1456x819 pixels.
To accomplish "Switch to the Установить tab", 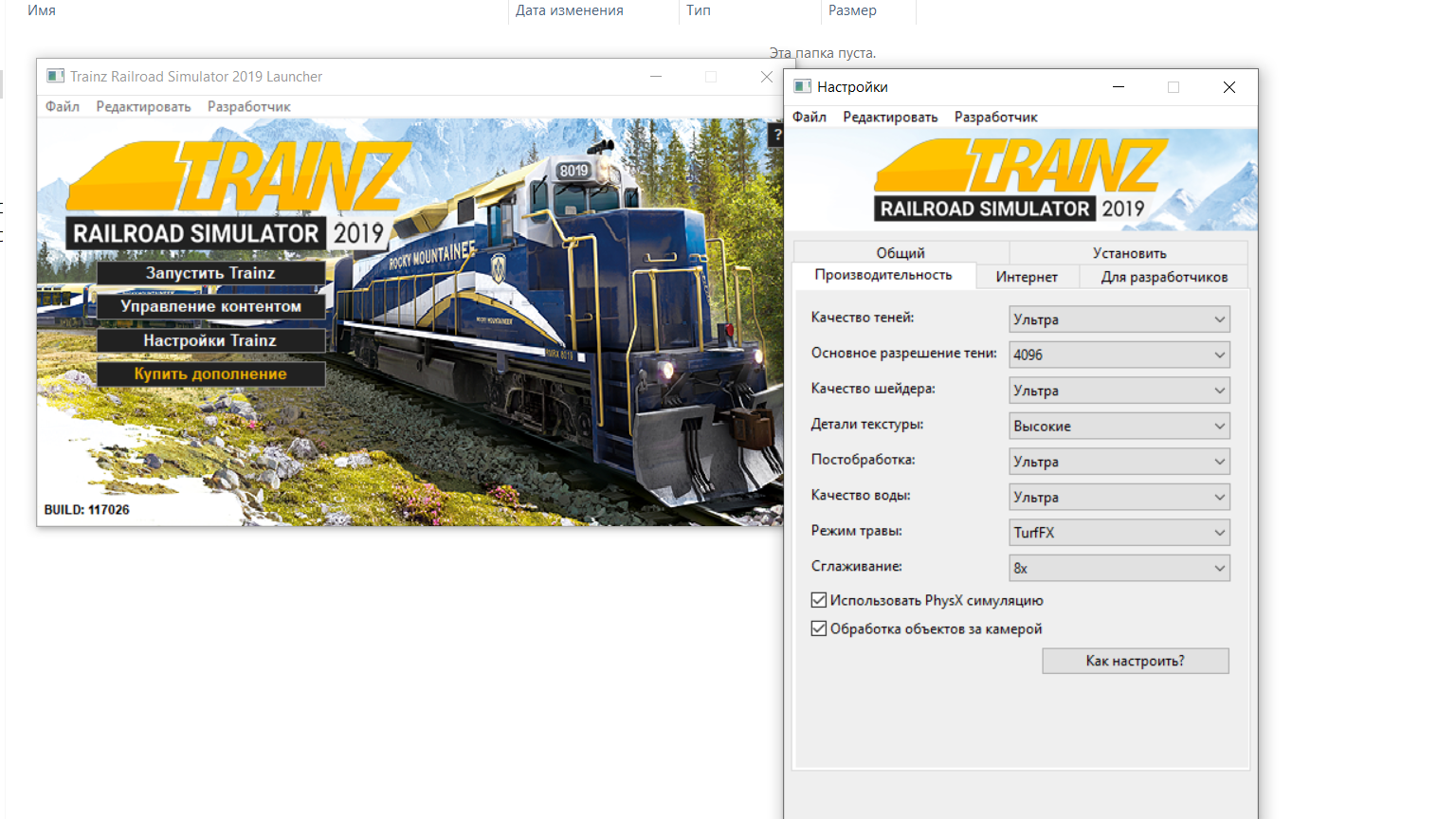I will [x=1129, y=252].
